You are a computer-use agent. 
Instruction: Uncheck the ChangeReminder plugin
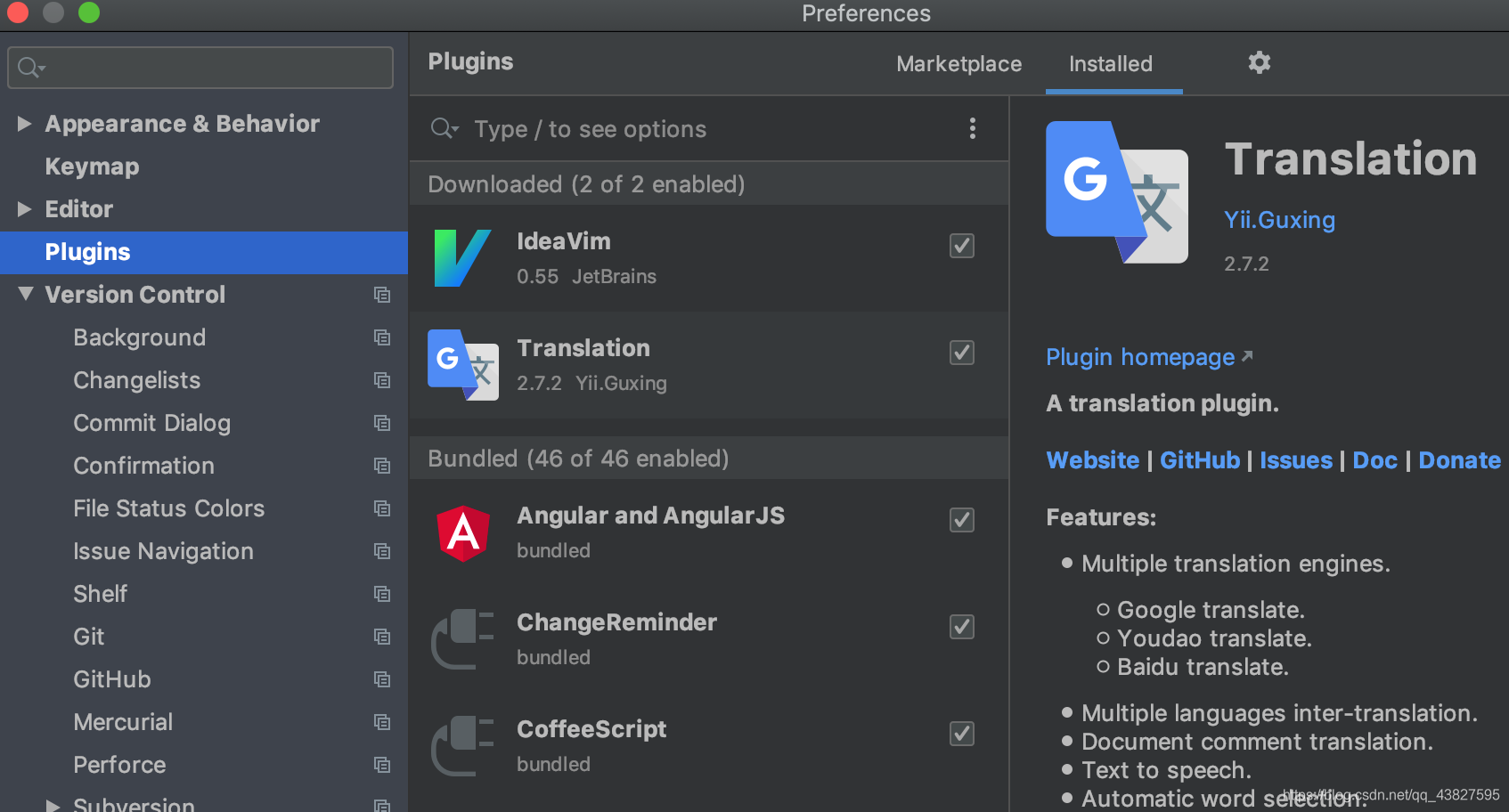point(962,627)
